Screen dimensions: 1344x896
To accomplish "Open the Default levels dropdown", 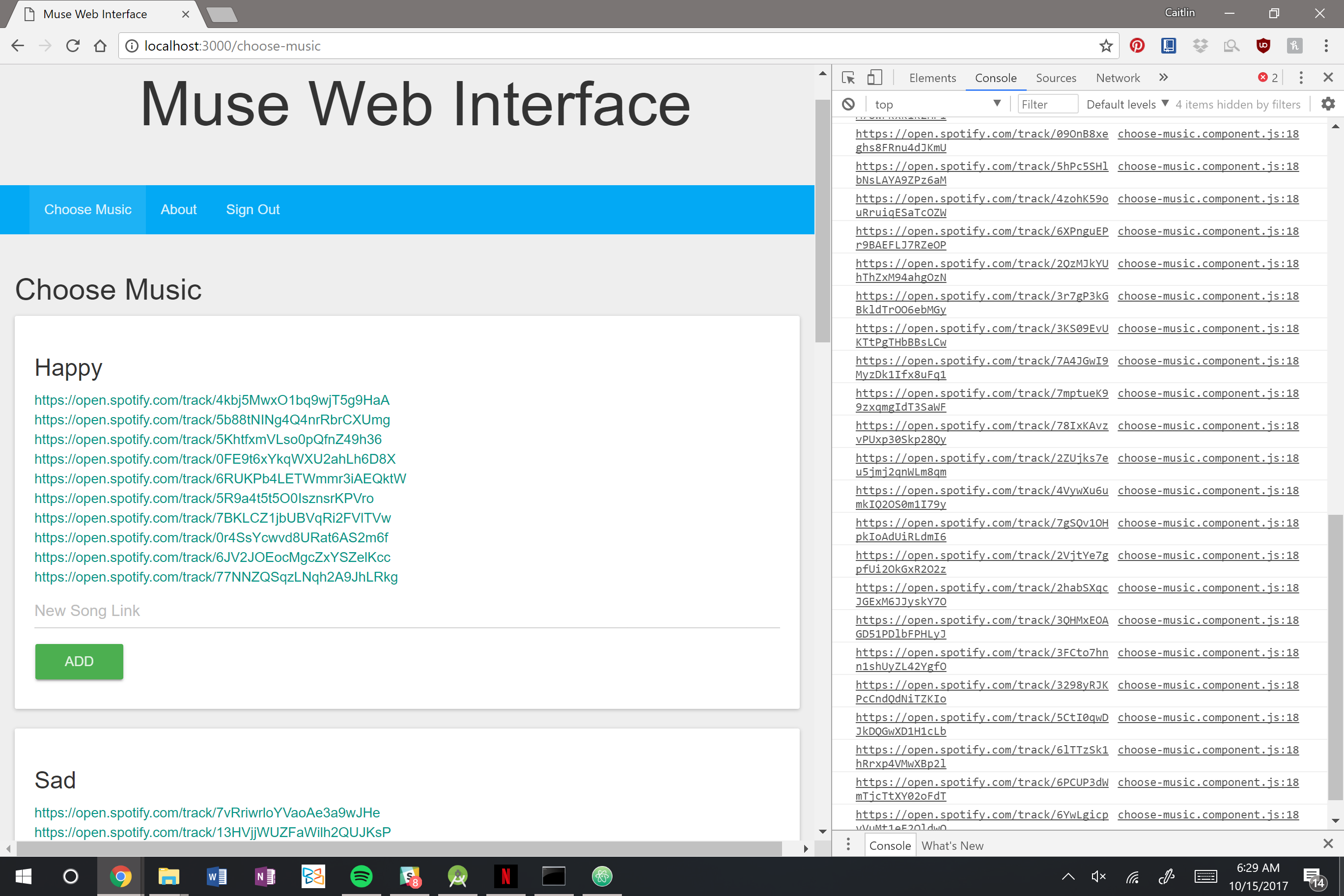I will click(1127, 104).
